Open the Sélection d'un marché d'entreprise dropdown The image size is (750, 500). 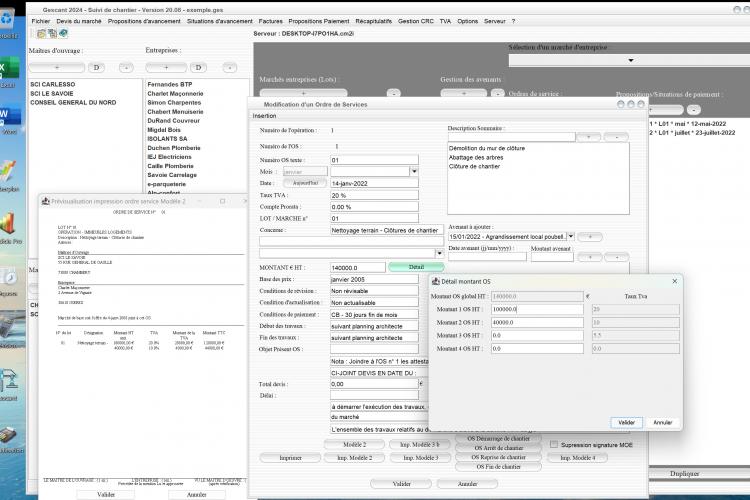tap(630, 60)
